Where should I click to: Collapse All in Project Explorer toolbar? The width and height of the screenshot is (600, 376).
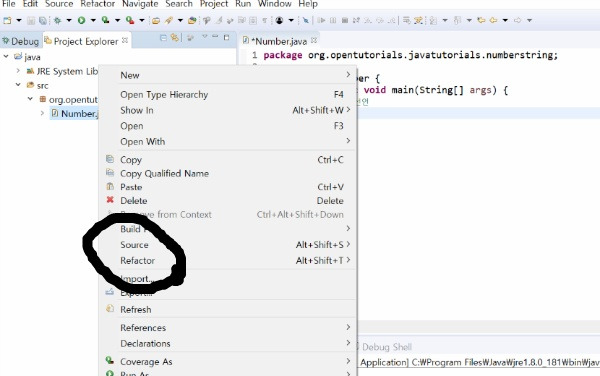163,37
